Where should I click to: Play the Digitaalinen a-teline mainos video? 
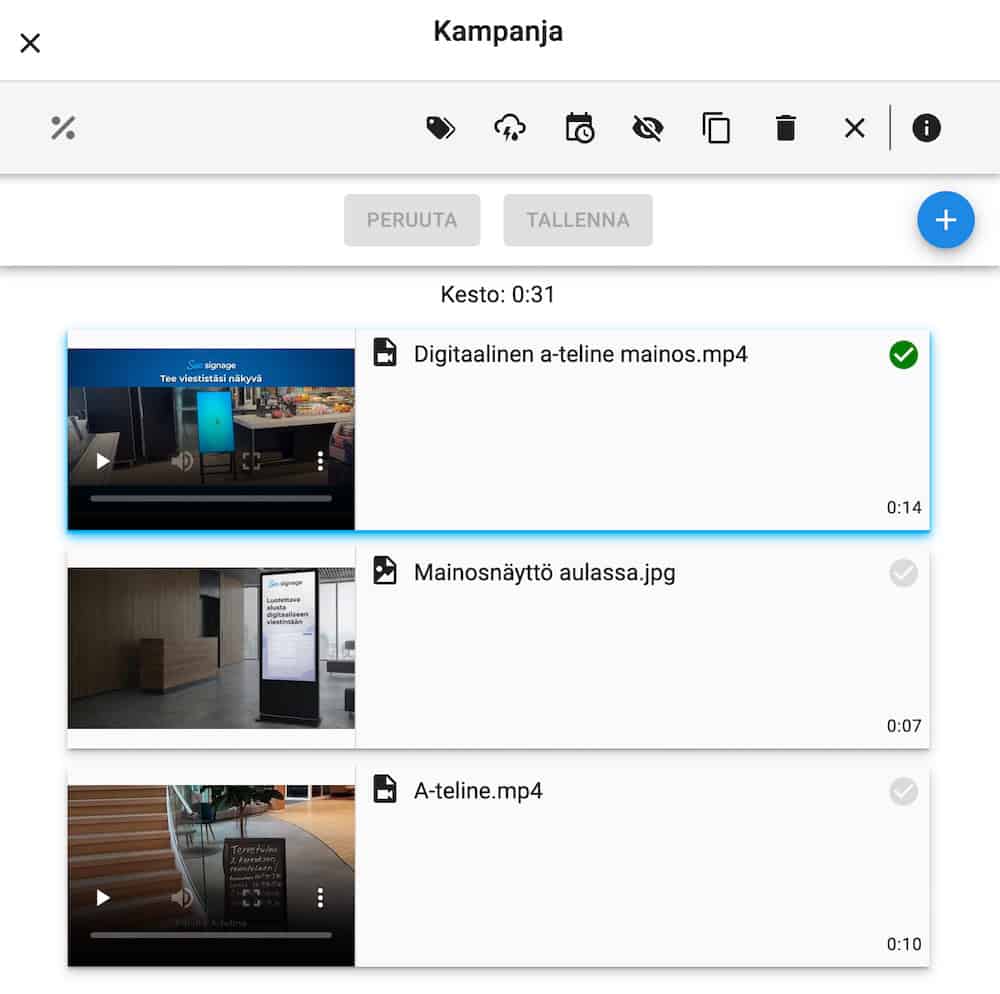click(102, 461)
